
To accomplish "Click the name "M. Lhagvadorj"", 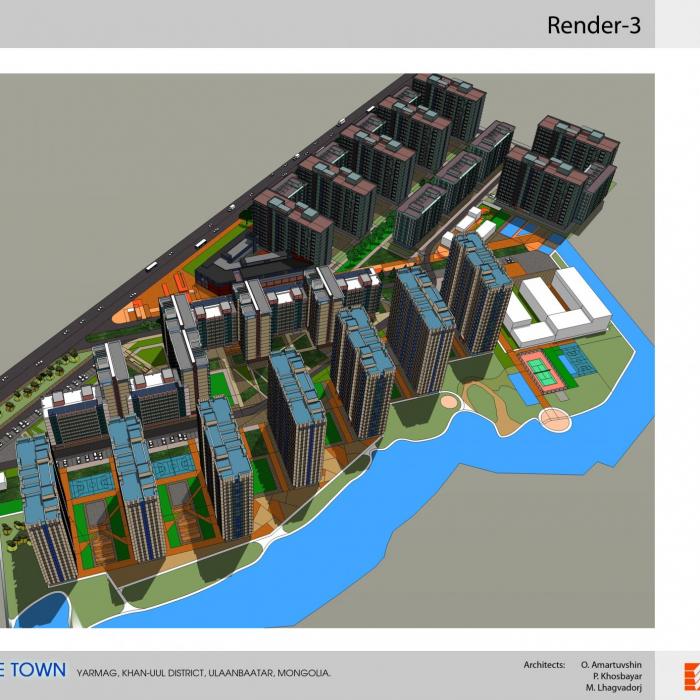I will [x=613, y=688].
